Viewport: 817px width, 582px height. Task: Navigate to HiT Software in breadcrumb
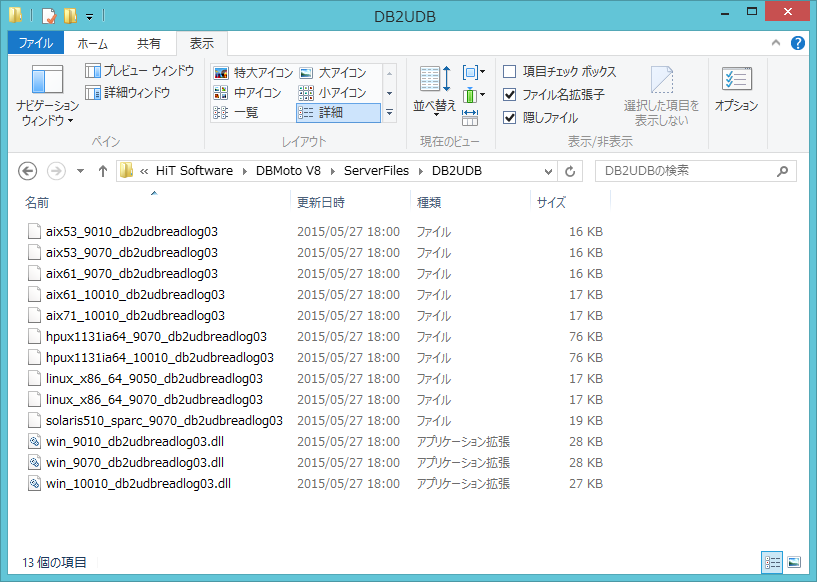(x=194, y=171)
